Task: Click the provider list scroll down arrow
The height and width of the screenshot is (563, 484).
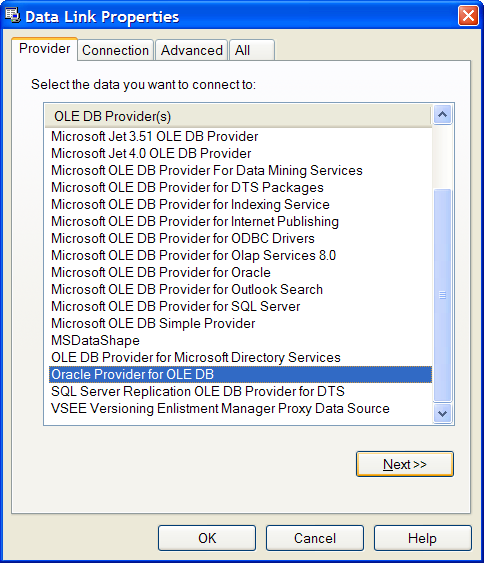Action: click(442, 414)
